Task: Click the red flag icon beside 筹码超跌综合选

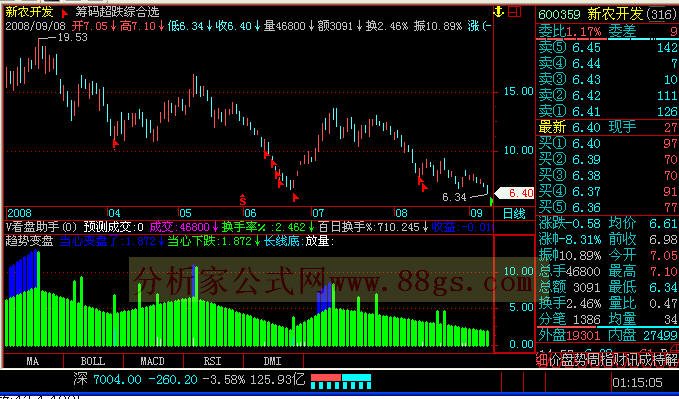Action: pyautogui.click(x=65, y=13)
